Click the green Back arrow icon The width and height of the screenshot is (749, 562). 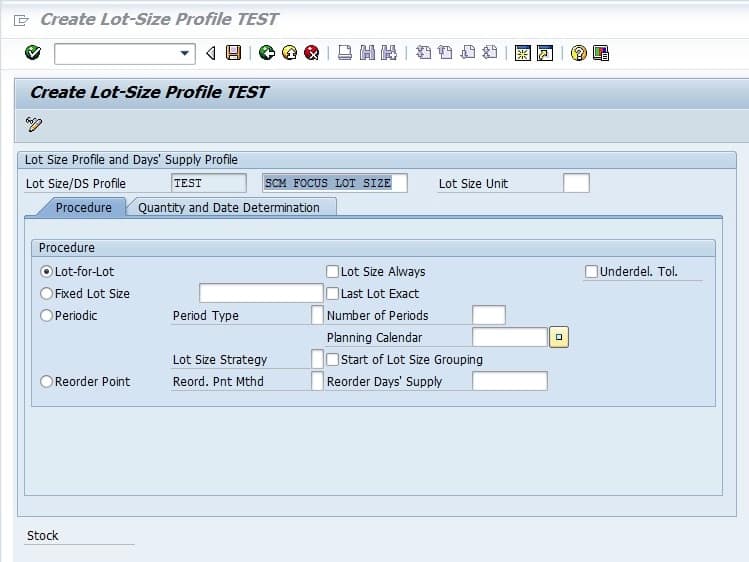tap(267, 53)
